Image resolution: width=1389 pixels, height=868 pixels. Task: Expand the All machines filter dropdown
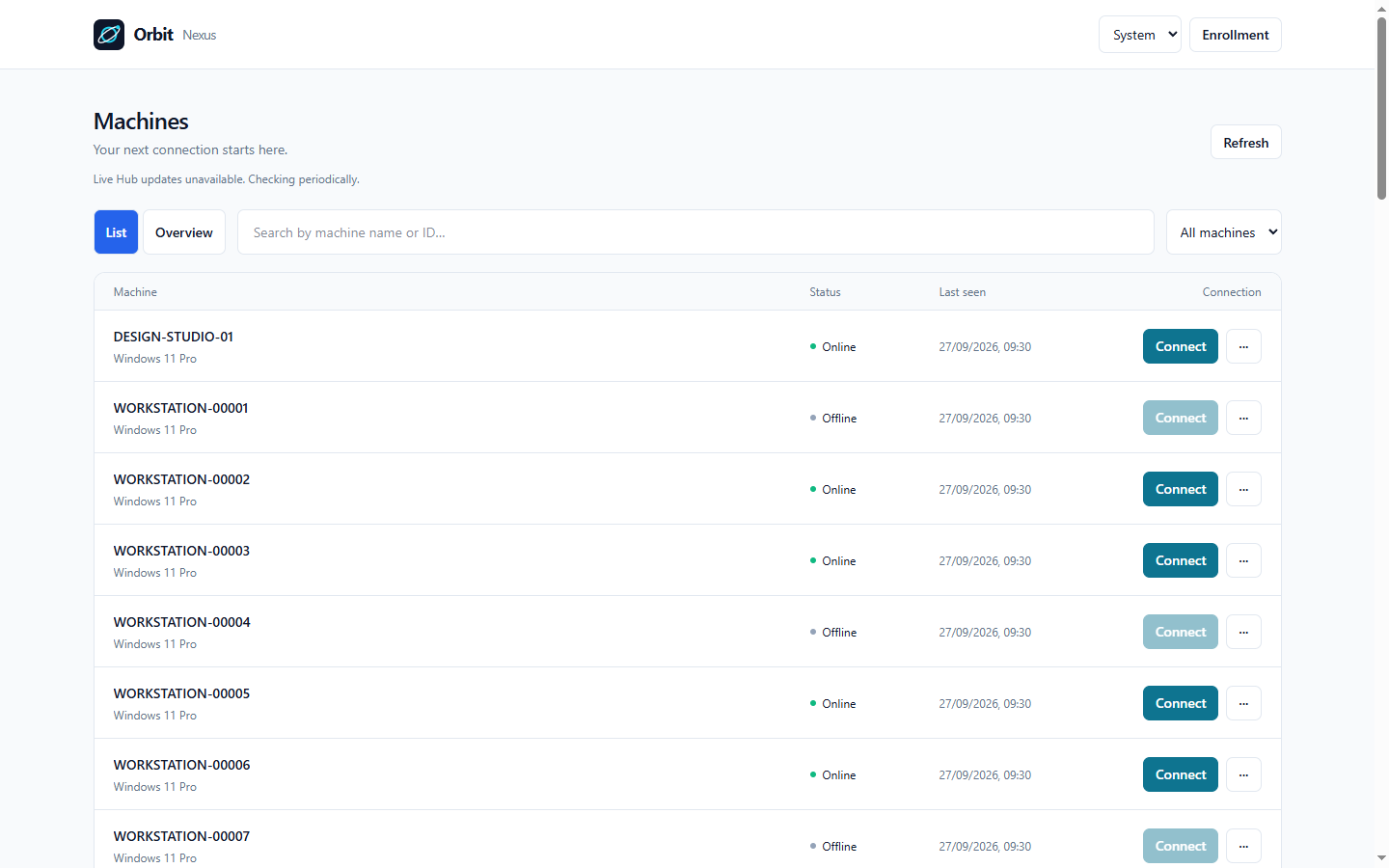[x=1224, y=232]
